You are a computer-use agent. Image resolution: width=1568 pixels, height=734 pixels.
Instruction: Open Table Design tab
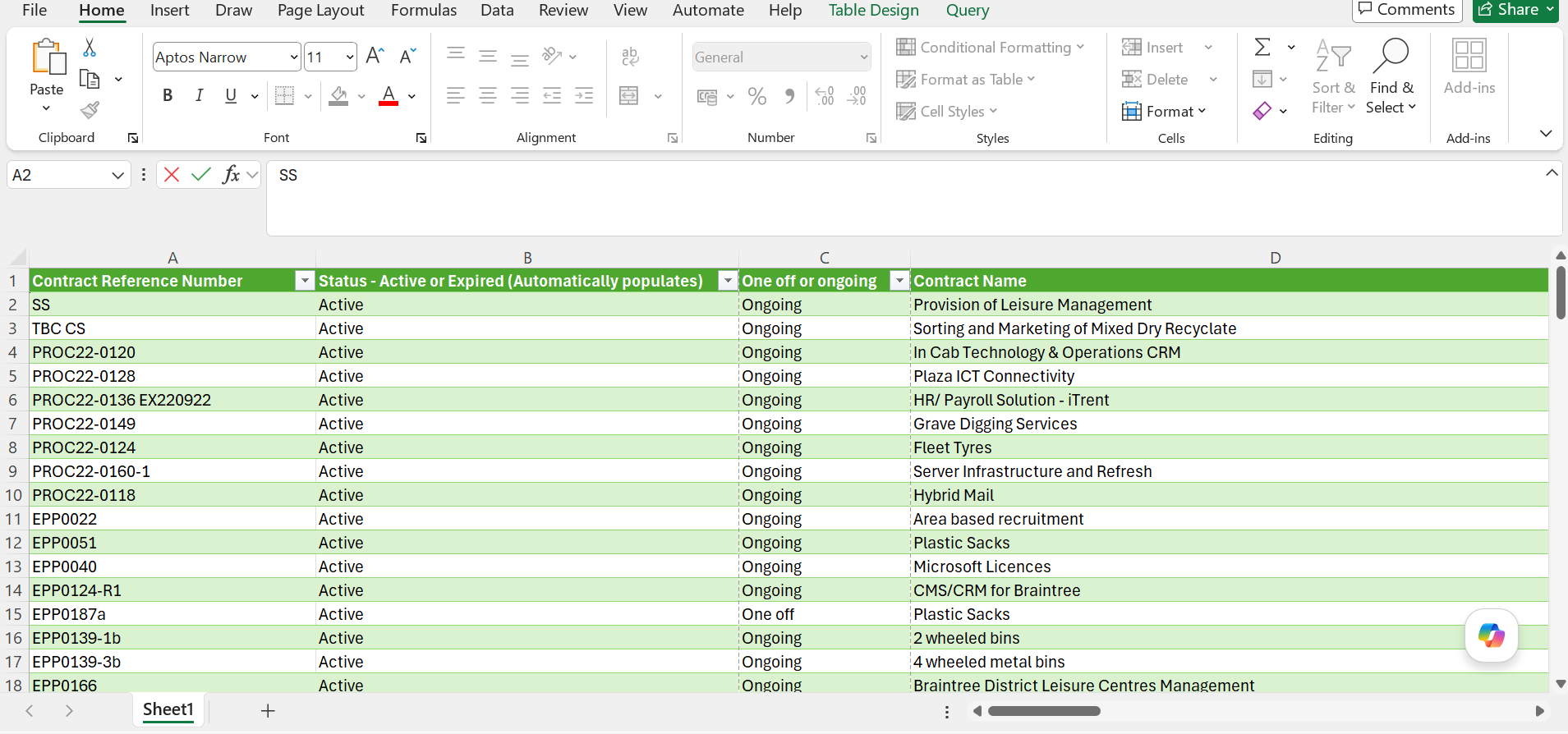coord(873,10)
